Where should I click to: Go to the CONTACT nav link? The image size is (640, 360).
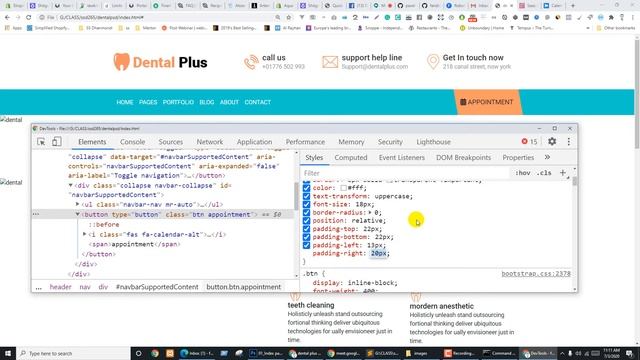tap(258, 102)
